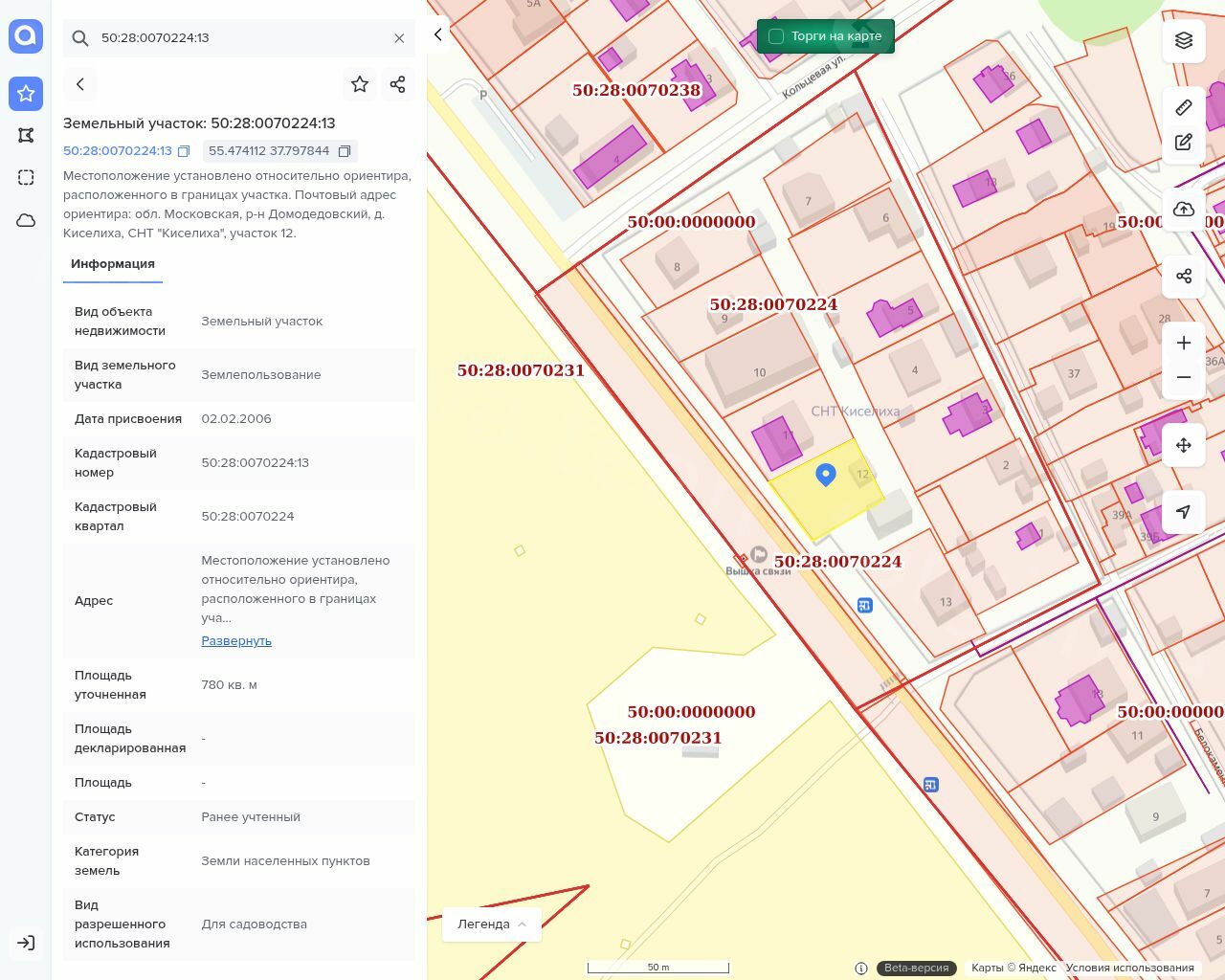This screenshot has width=1225, height=980.
Task: Click the cadastral number search field
Action: [239, 38]
